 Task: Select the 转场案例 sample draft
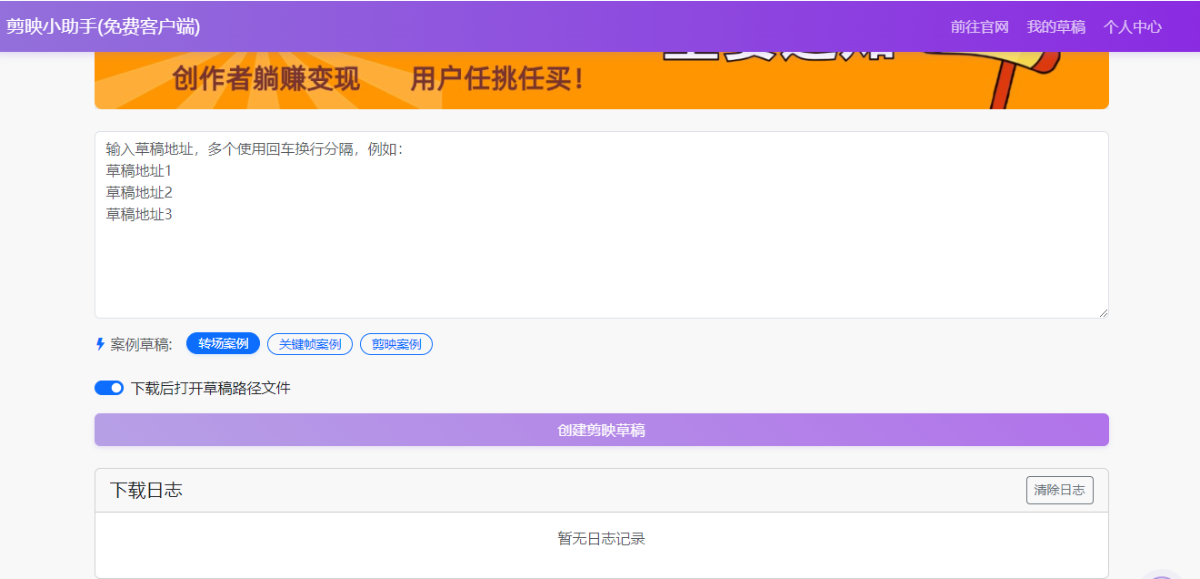(223, 344)
